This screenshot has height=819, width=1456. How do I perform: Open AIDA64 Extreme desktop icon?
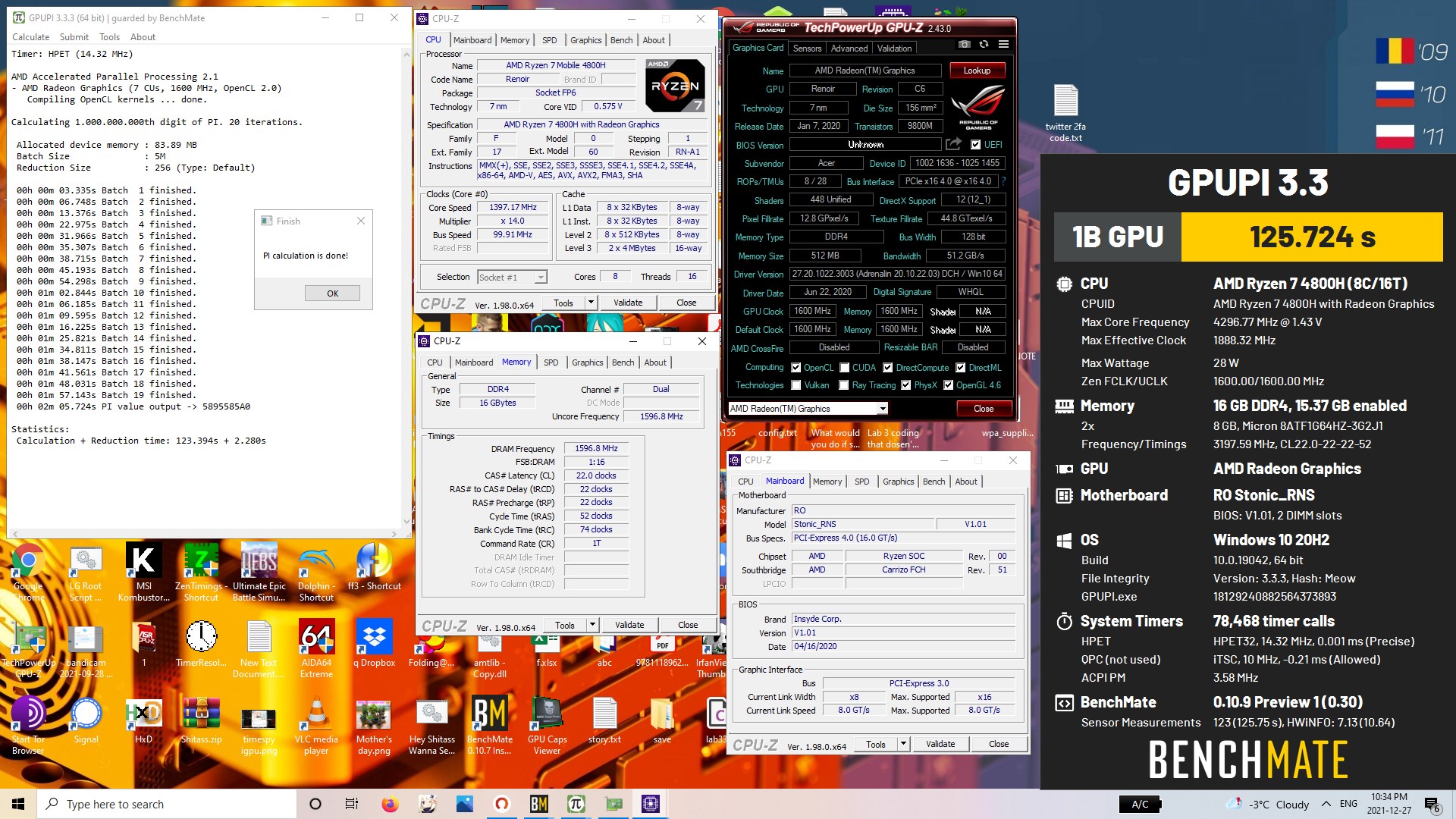click(x=316, y=649)
